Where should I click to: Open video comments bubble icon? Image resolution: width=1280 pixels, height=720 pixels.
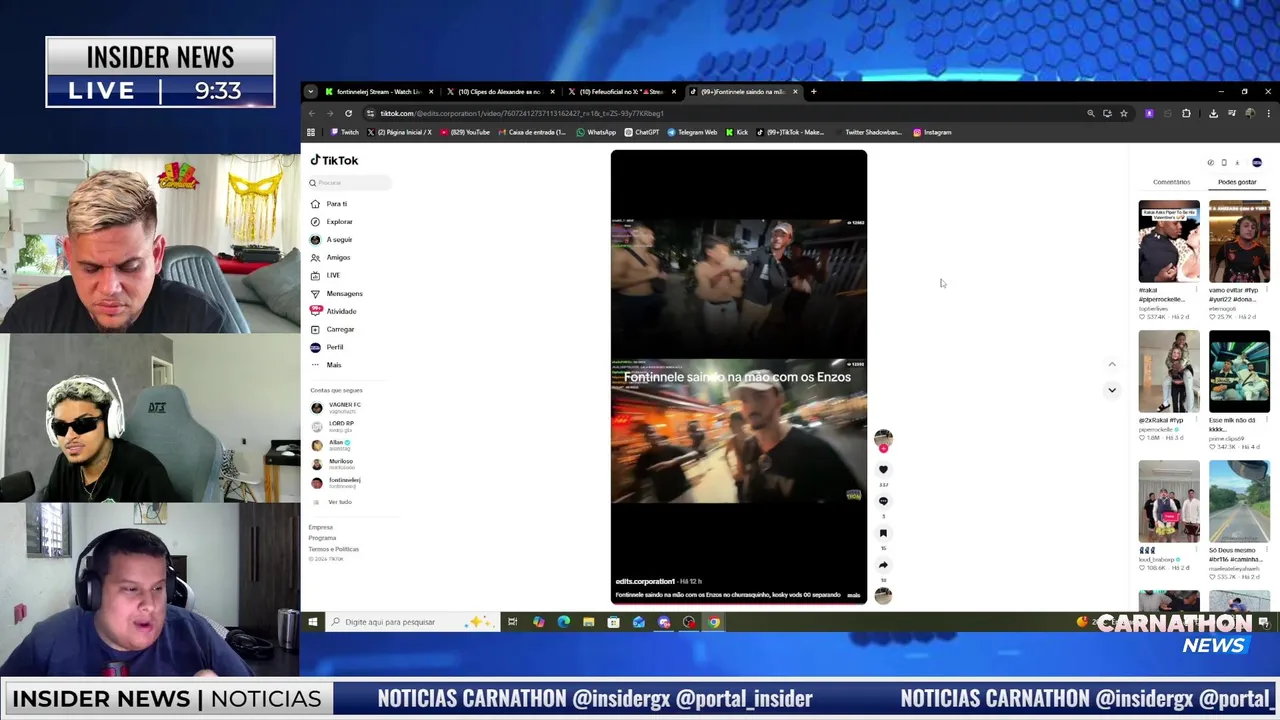tap(883, 501)
